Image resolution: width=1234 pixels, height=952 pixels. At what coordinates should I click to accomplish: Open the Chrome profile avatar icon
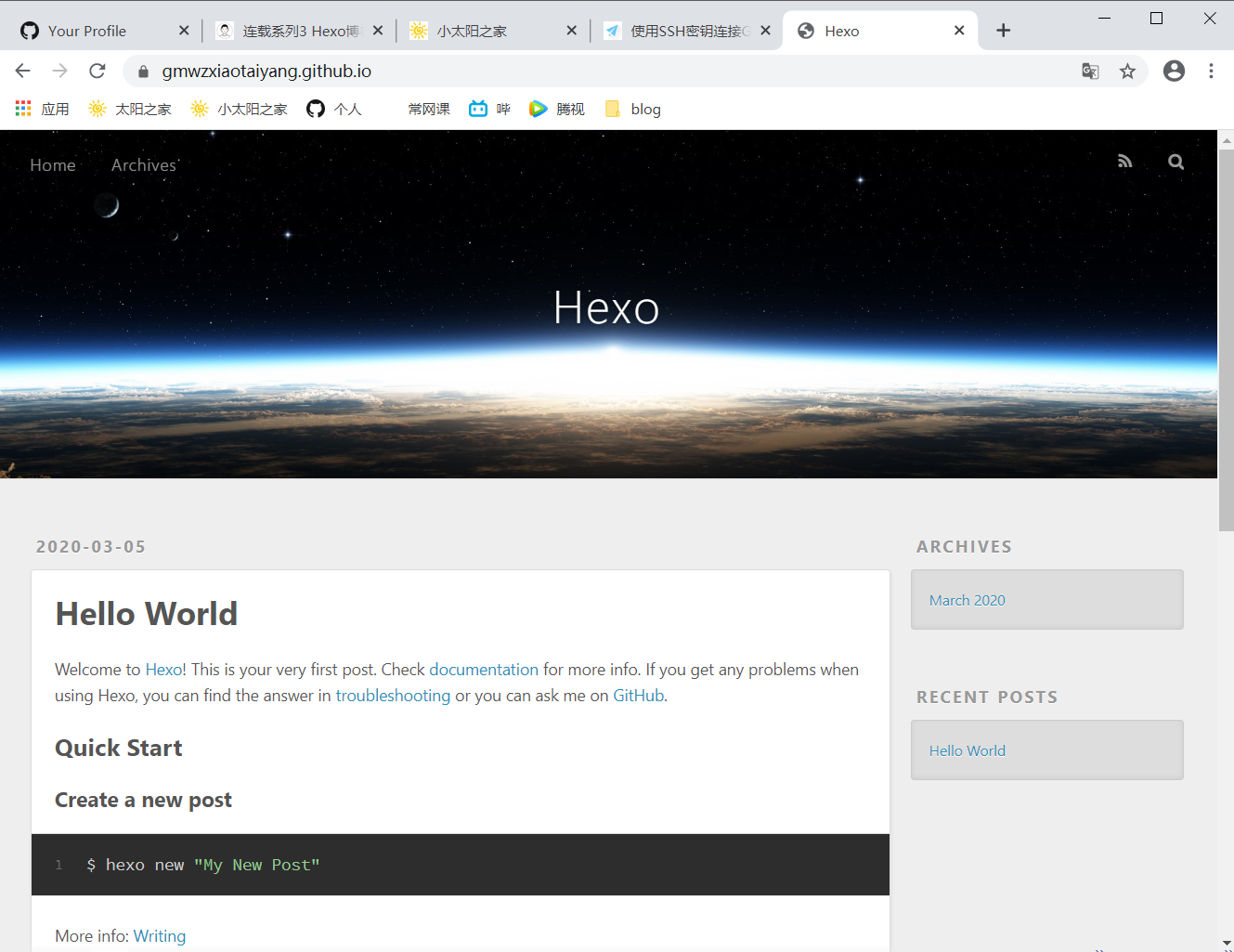tap(1174, 71)
